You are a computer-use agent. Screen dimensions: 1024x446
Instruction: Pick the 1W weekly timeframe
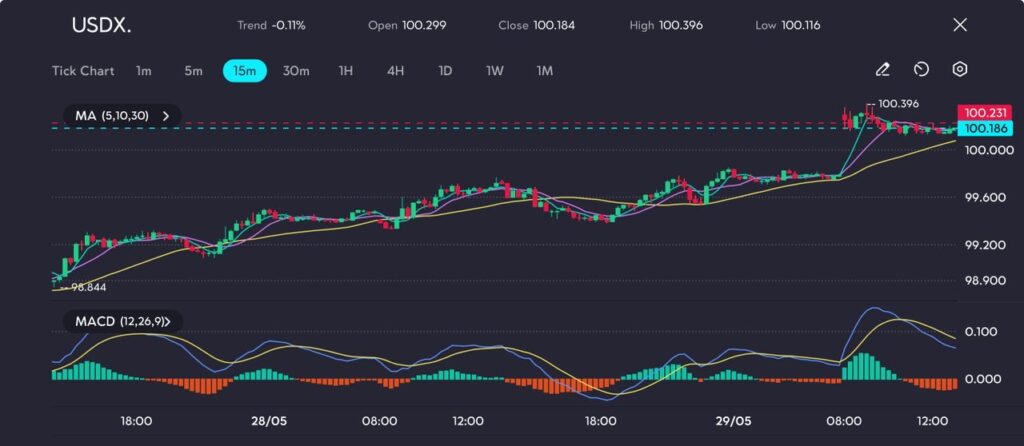[x=495, y=71]
